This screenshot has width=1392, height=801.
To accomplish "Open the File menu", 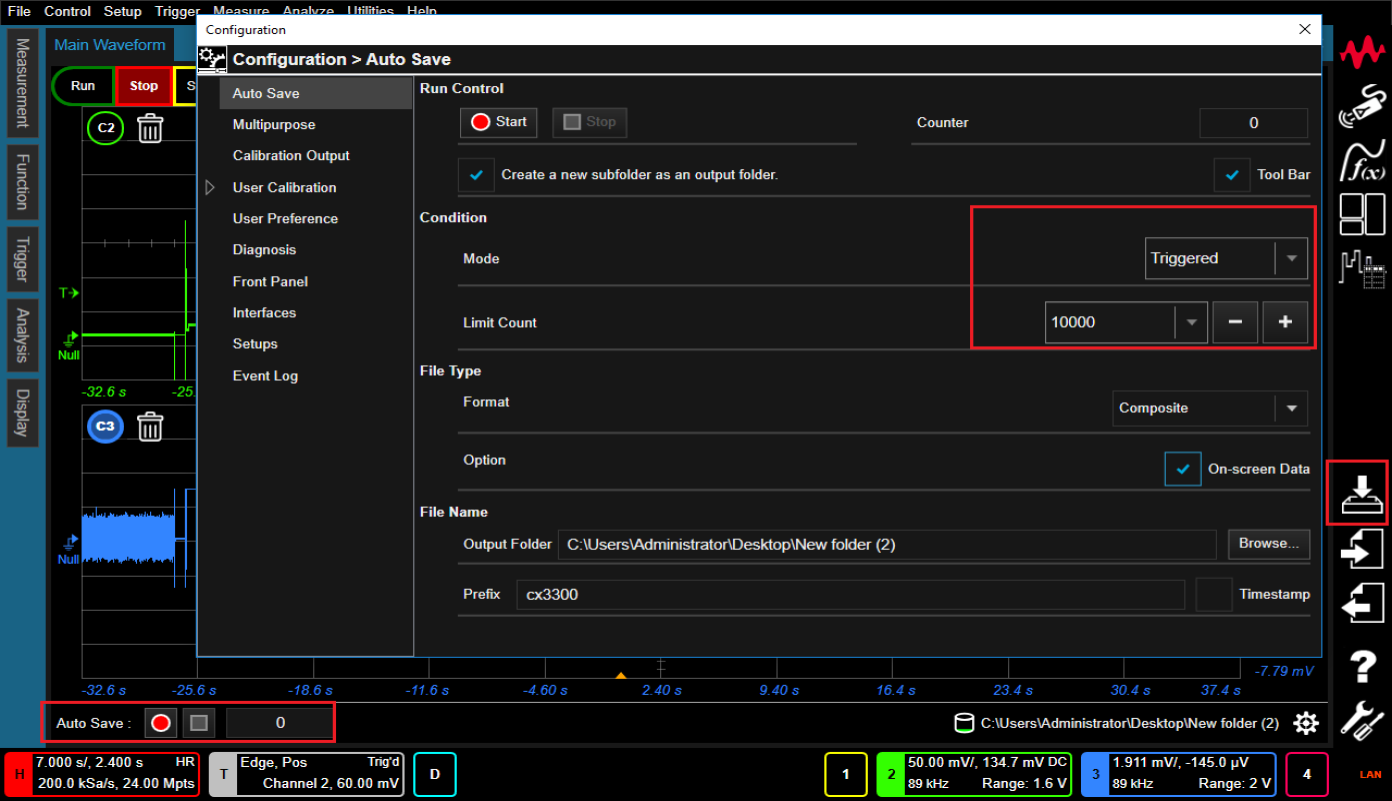I will [19, 11].
